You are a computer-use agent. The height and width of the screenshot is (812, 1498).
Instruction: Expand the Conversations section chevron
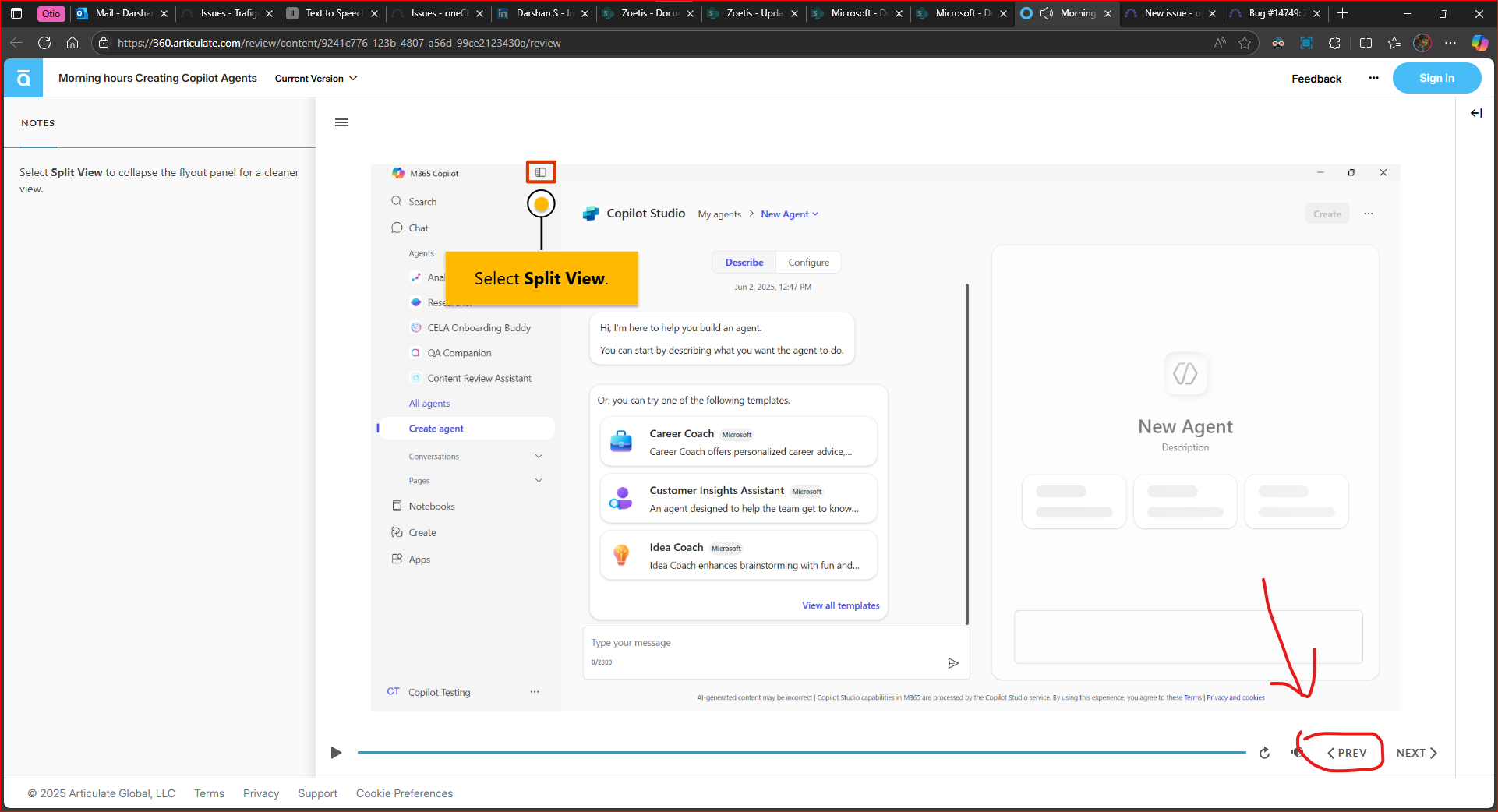click(x=539, y=457)
